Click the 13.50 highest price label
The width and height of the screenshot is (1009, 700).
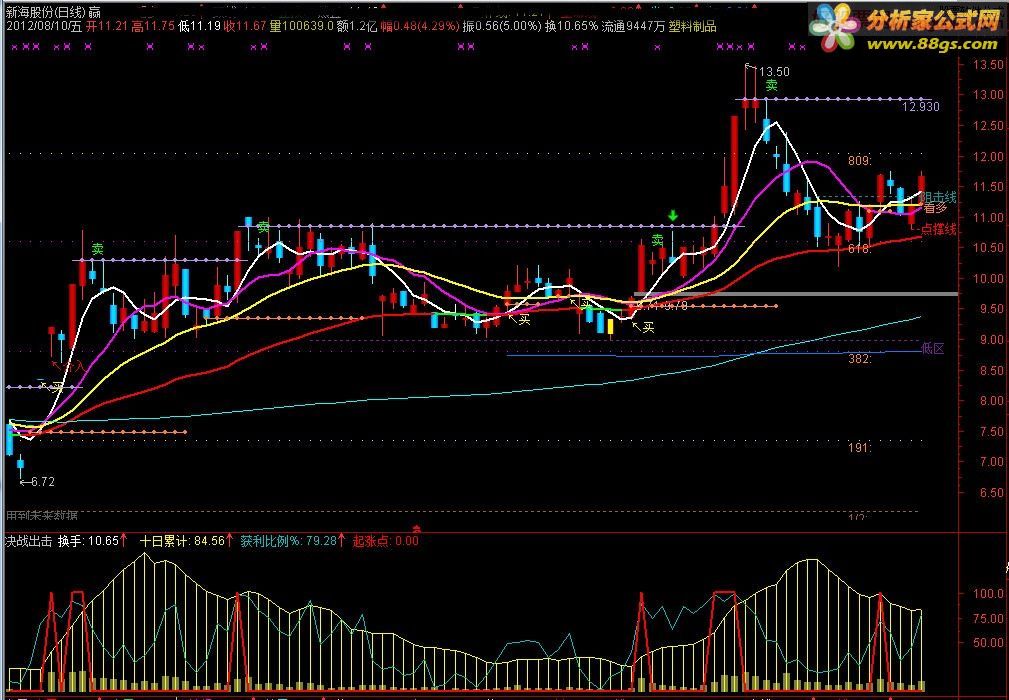click(773, 71)
